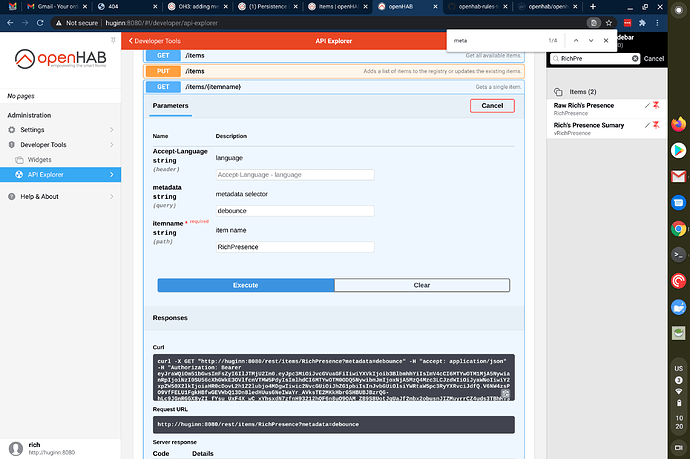The image size is (690, 459).
Task: Jump to next find-in-page match
Action: point(591,40)
